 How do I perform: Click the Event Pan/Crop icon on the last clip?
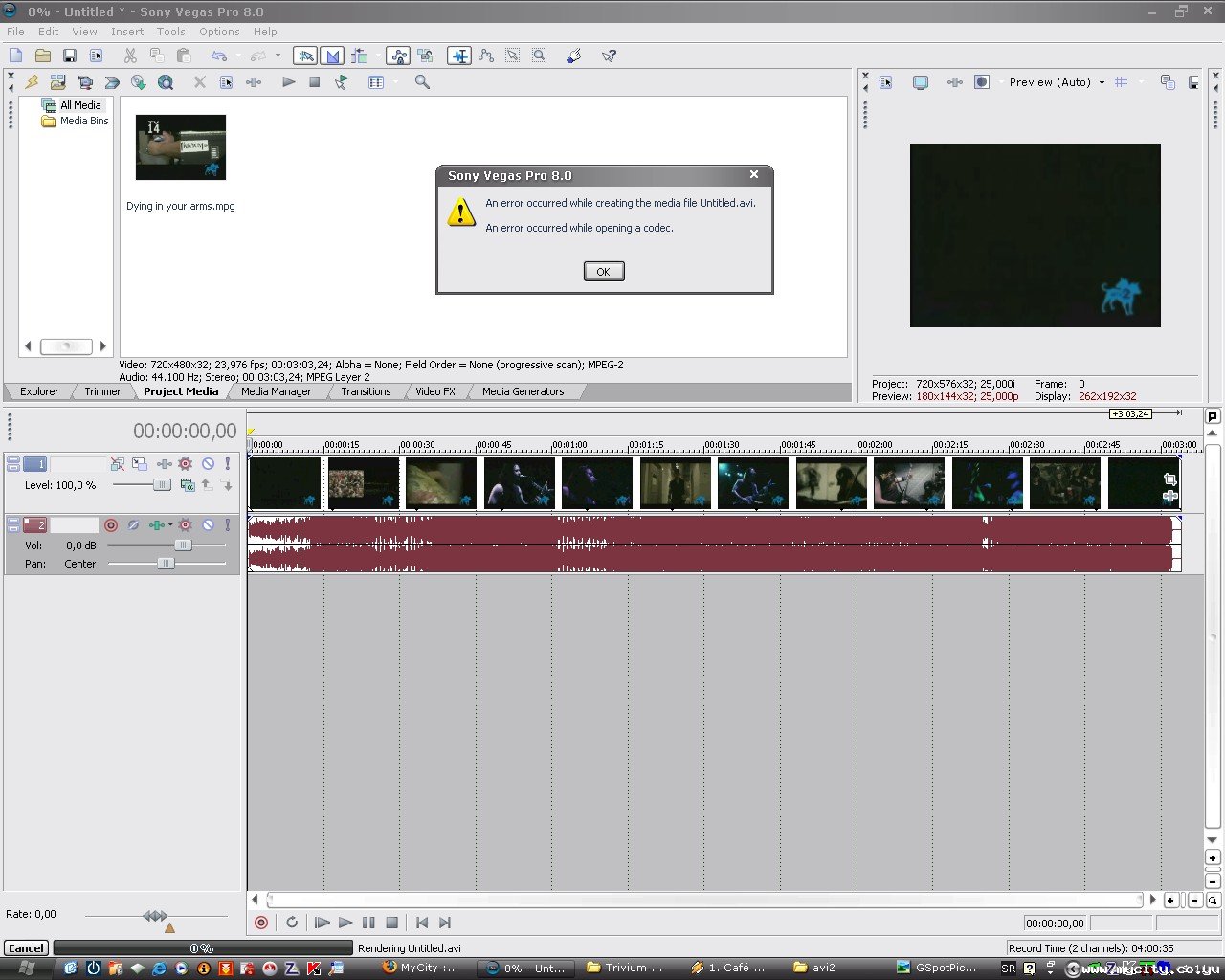tap(1169, 479)
